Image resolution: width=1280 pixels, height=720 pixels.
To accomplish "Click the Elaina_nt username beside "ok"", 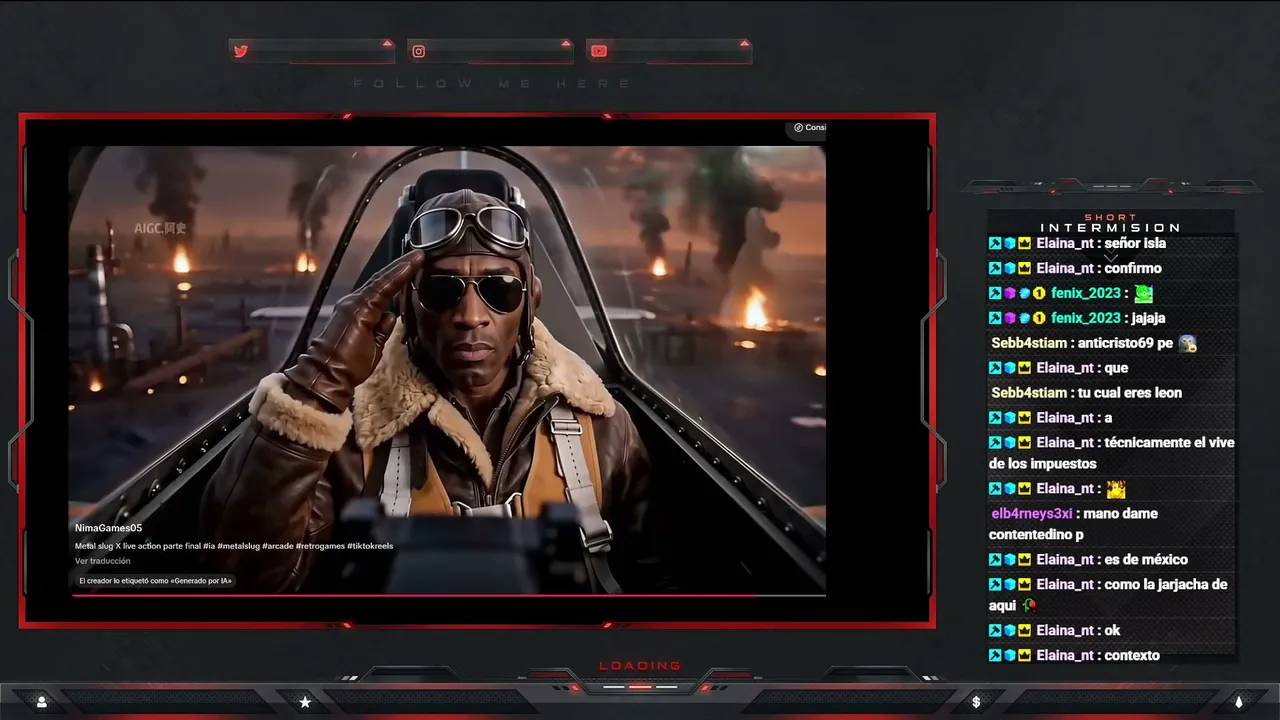I will coord(1066,631).
